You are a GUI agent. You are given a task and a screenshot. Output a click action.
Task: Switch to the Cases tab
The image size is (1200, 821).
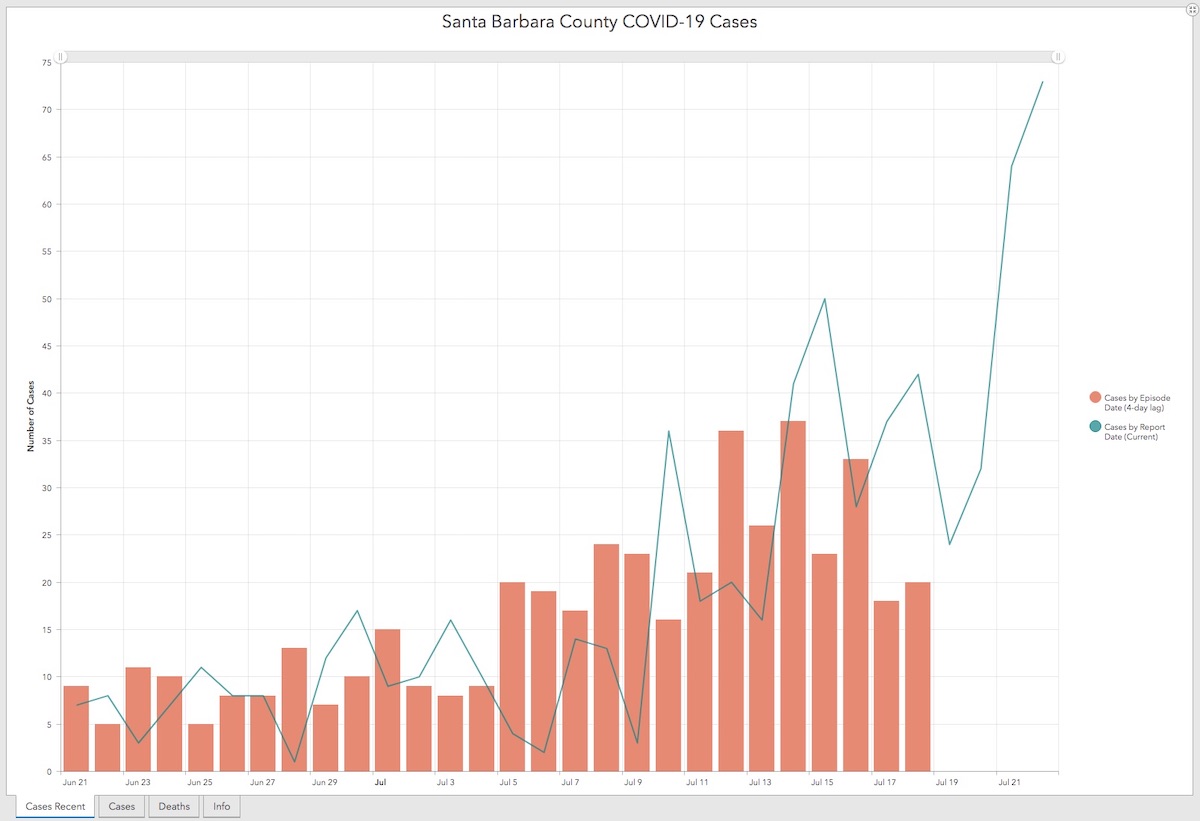(122, 806)
